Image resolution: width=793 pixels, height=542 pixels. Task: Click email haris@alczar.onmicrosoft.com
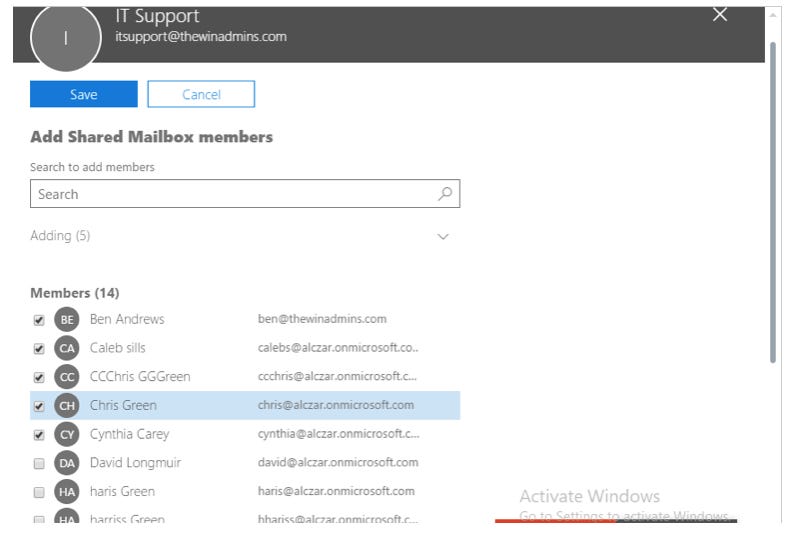336,491
